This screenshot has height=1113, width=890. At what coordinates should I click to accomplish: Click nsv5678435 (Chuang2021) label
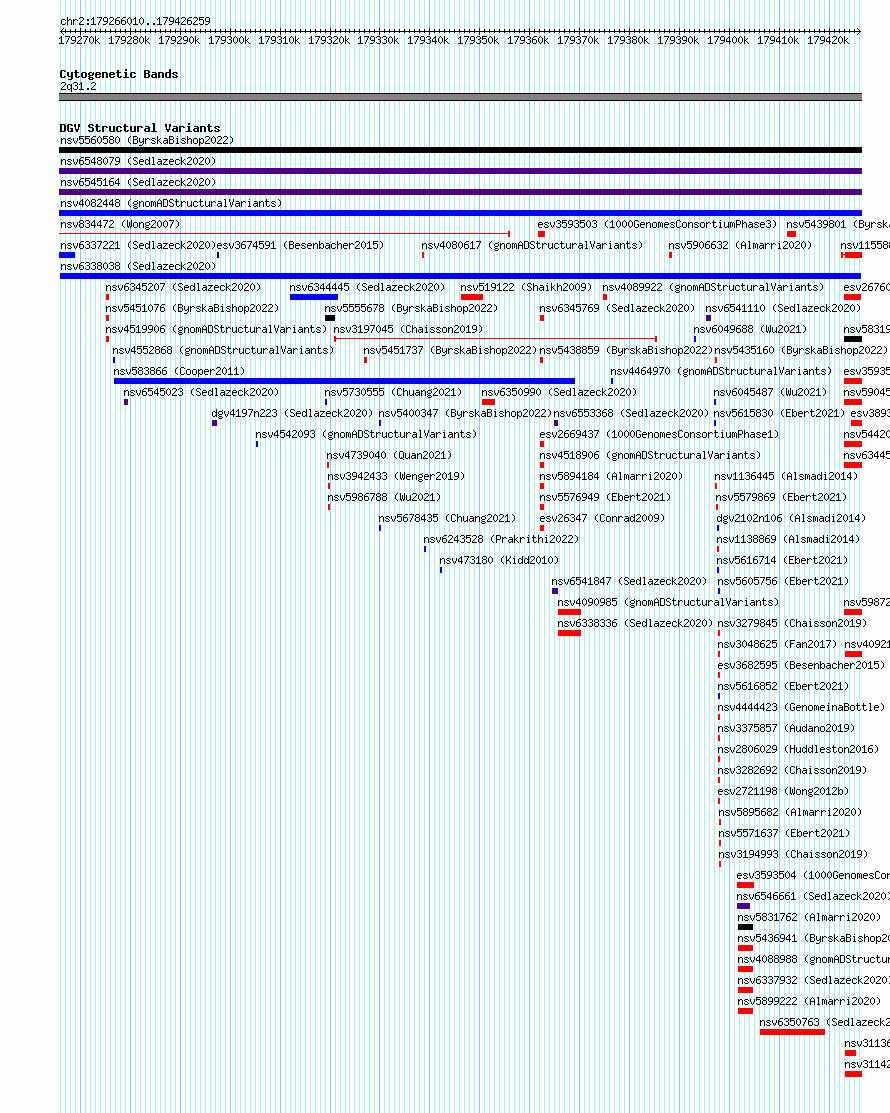(447, 518)
